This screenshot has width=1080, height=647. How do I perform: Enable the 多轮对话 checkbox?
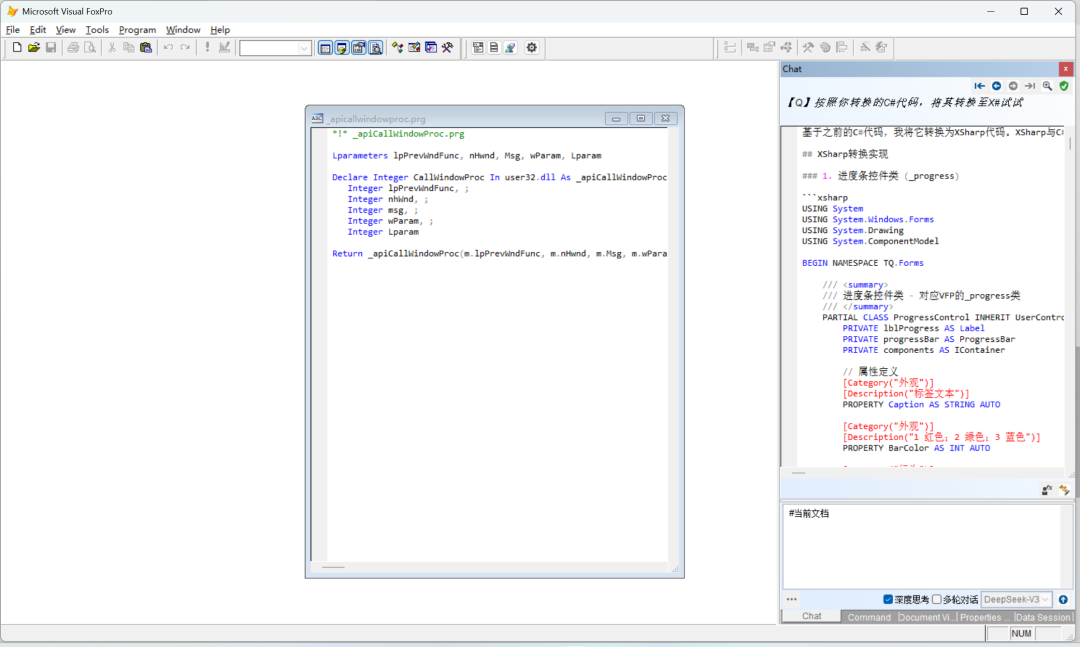(937, 600)
